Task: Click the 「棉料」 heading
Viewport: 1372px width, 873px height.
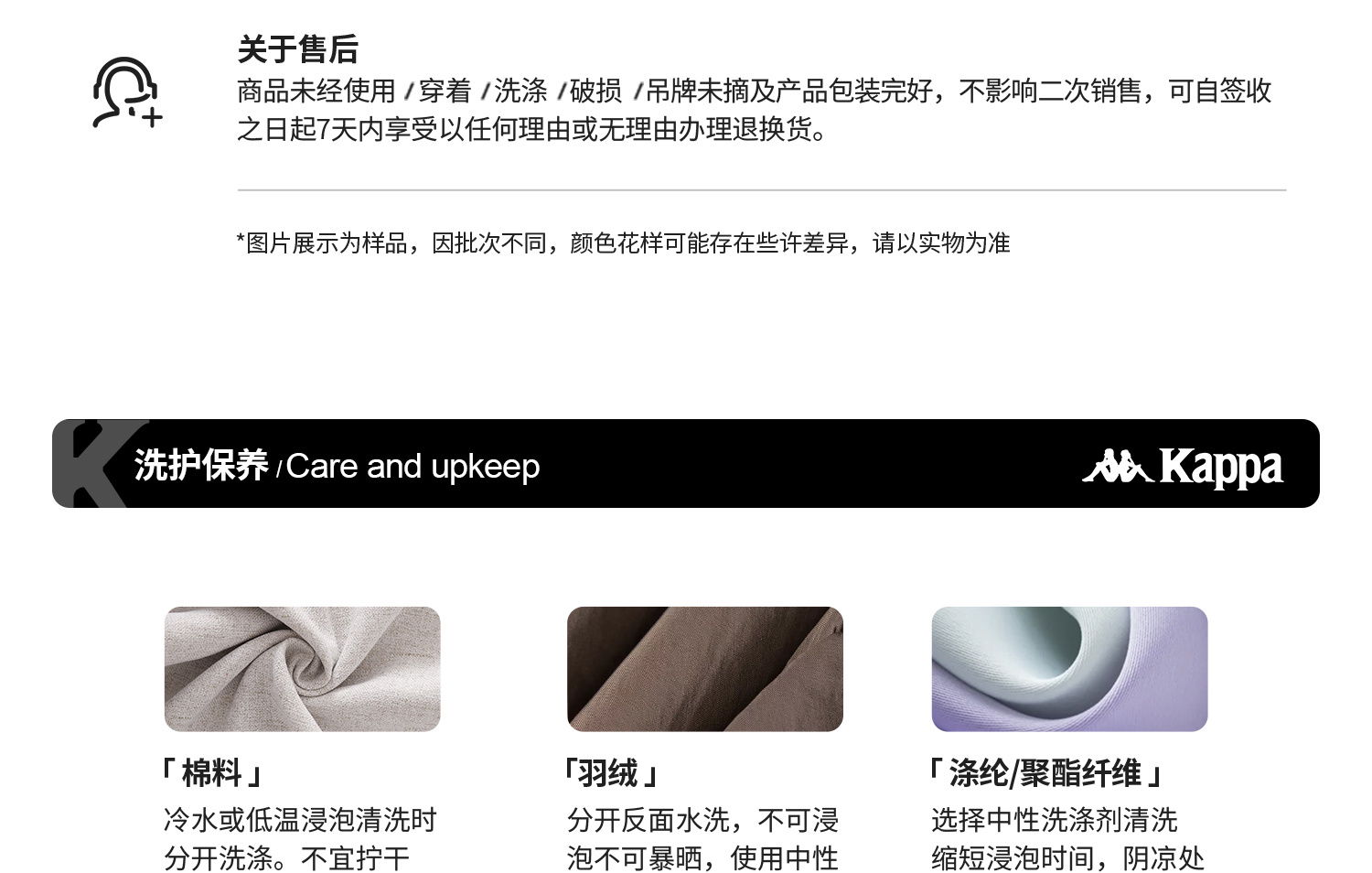Action: (212, 773)
